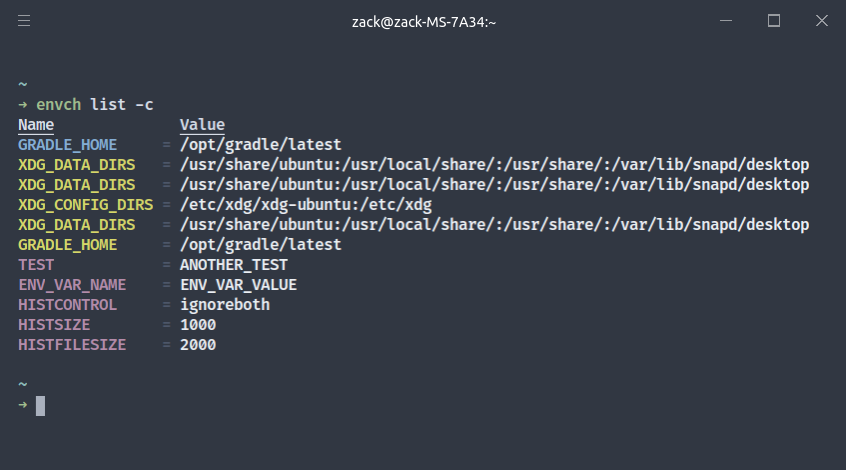Screen dimensions: 846x470
Task: Click the terminal cursor at the prompt
Action: click(40, 406)
